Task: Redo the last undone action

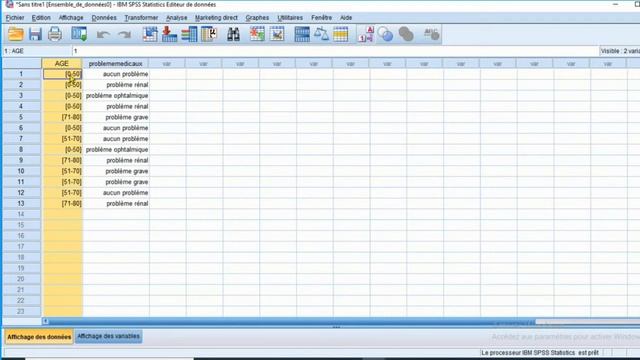Action: tap(124, 35)
